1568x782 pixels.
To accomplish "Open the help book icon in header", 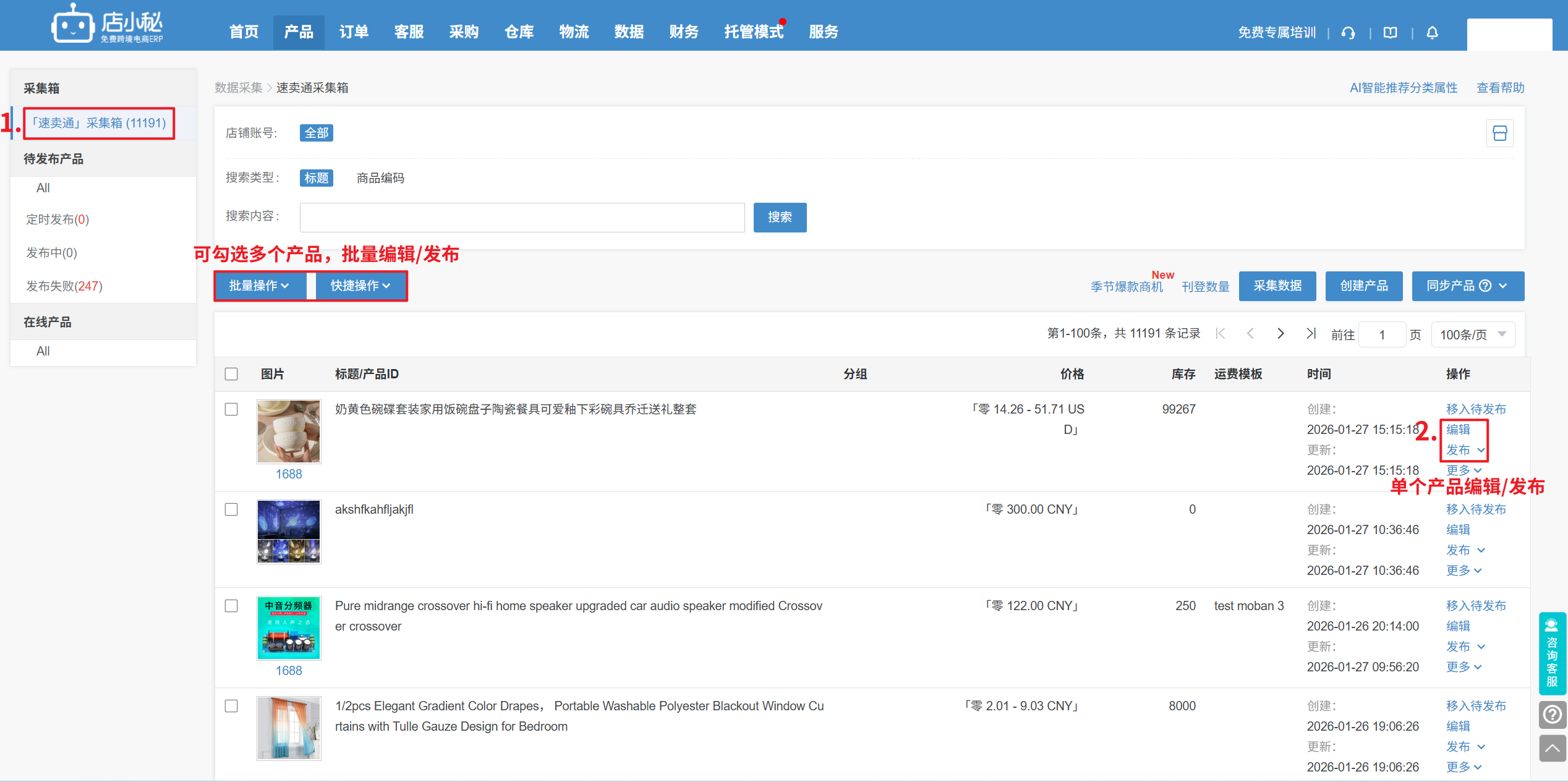I will (x=1390, y=33).
